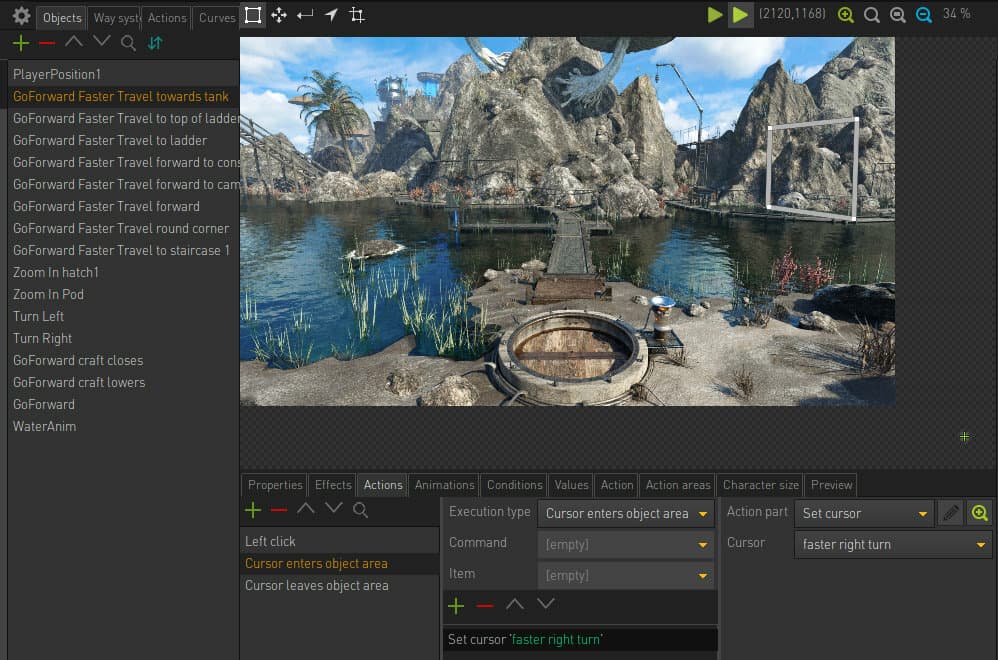Select Cursor leaves object area action
The image size is (998, 660).
(x=340, y=586)
